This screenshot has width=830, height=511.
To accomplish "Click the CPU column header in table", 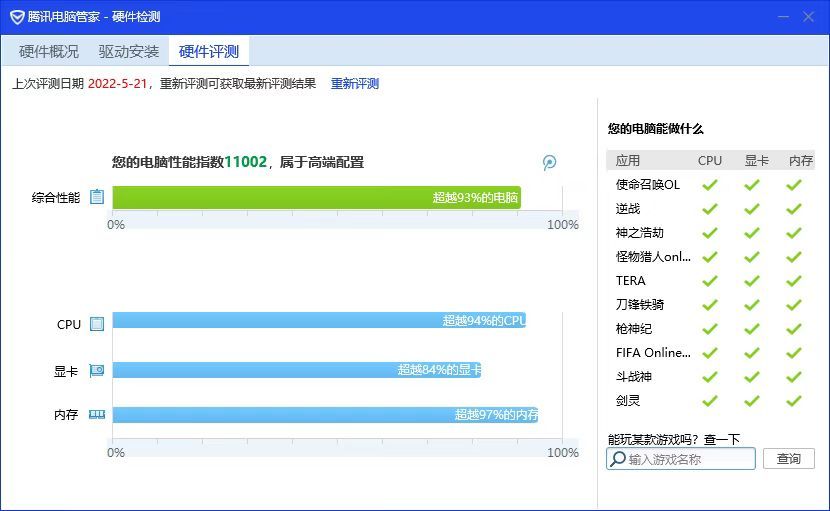I will tap(710, 160).
